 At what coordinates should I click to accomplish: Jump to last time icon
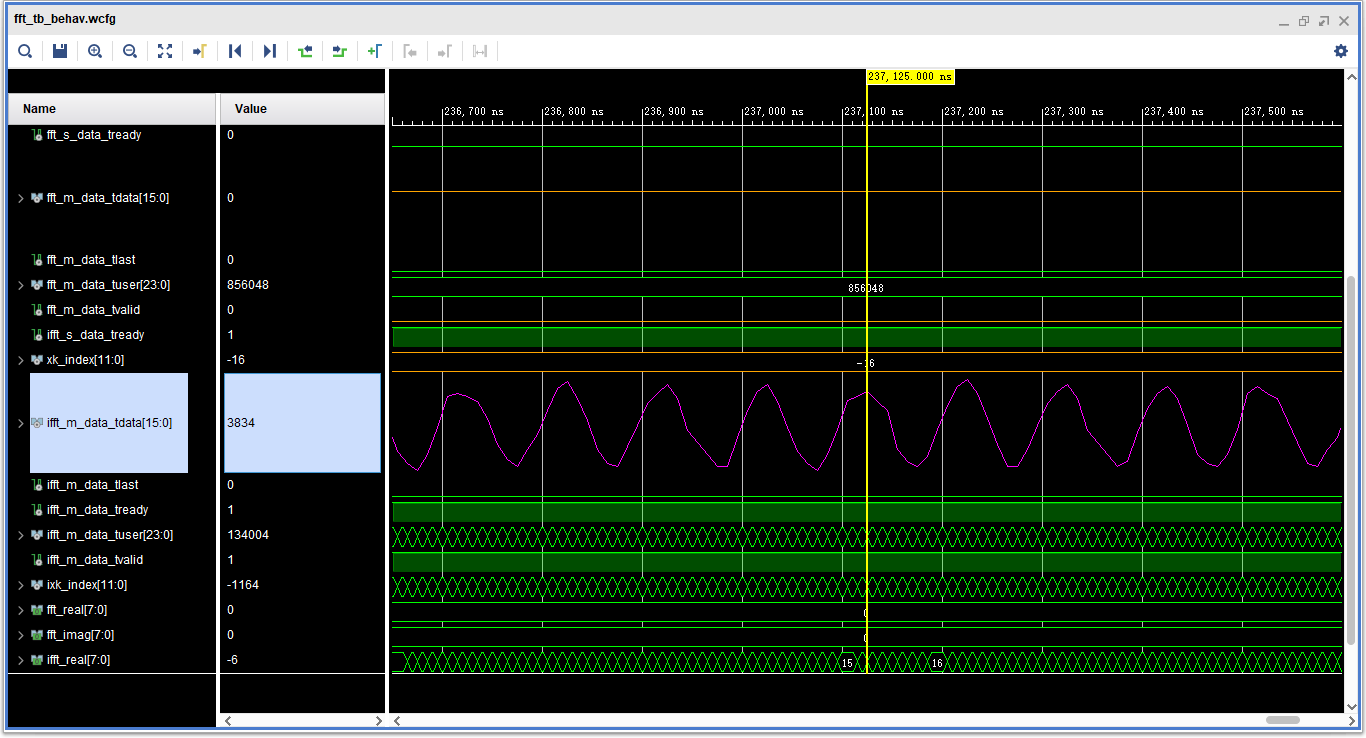coord(270,51)
